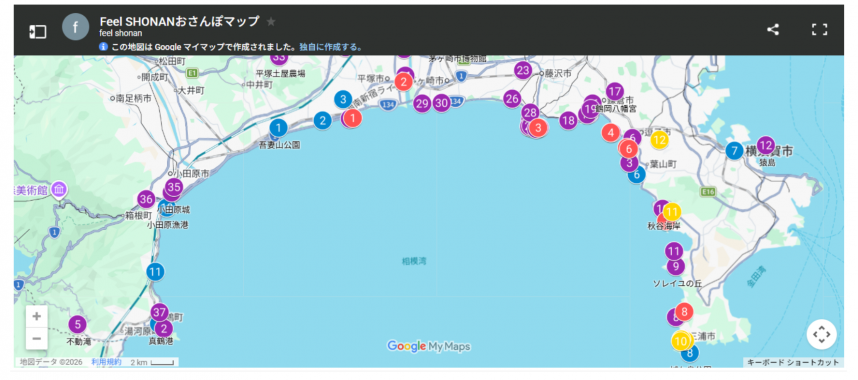
Task: Select red marker 8 near 三浦市
Action: pos(684,312)
